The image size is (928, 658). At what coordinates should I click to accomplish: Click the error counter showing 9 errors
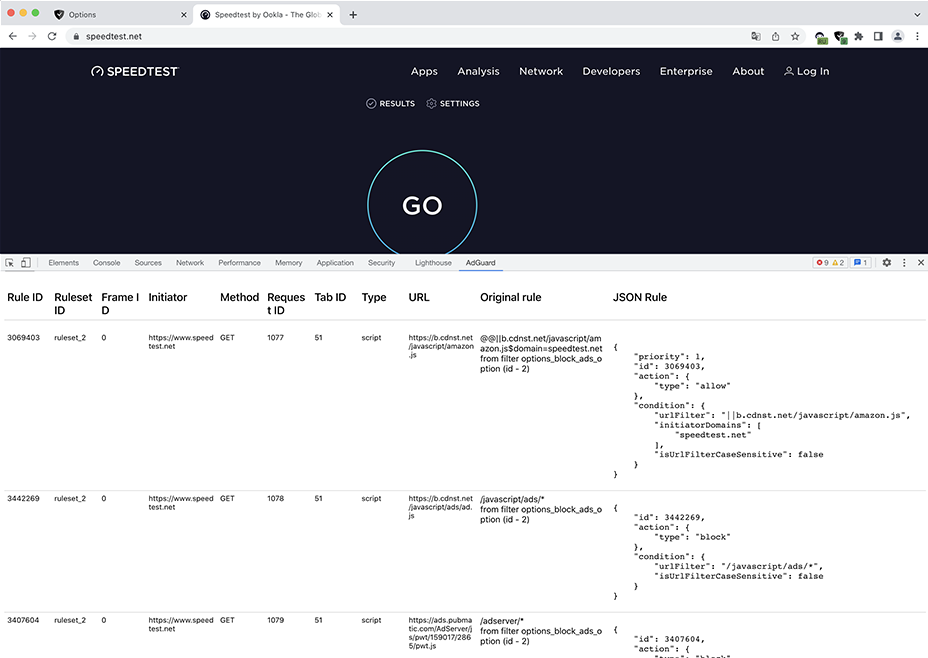pyautogui.click(x=820, y=262)
